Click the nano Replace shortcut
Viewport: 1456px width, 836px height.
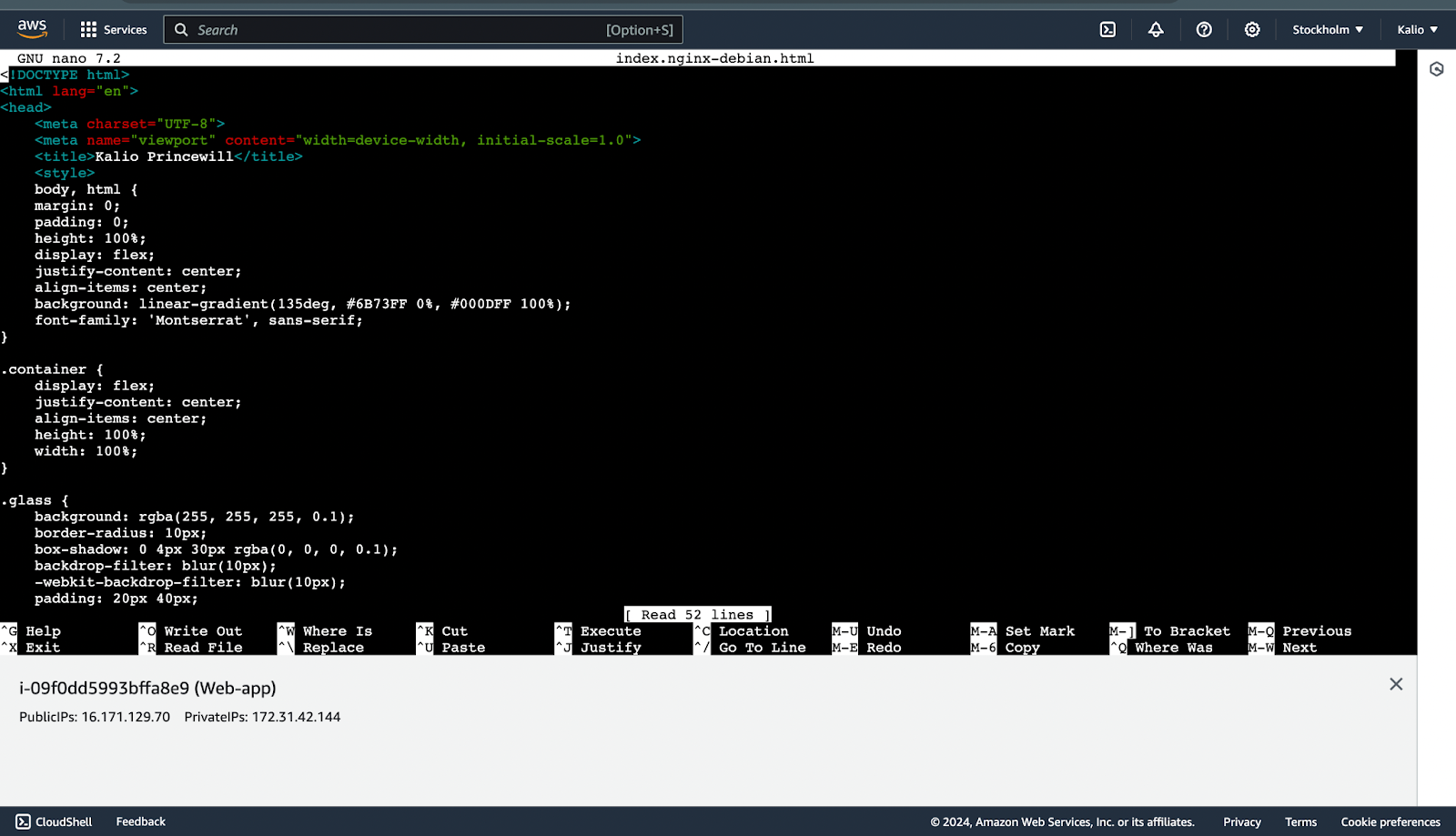coord(321,648)
